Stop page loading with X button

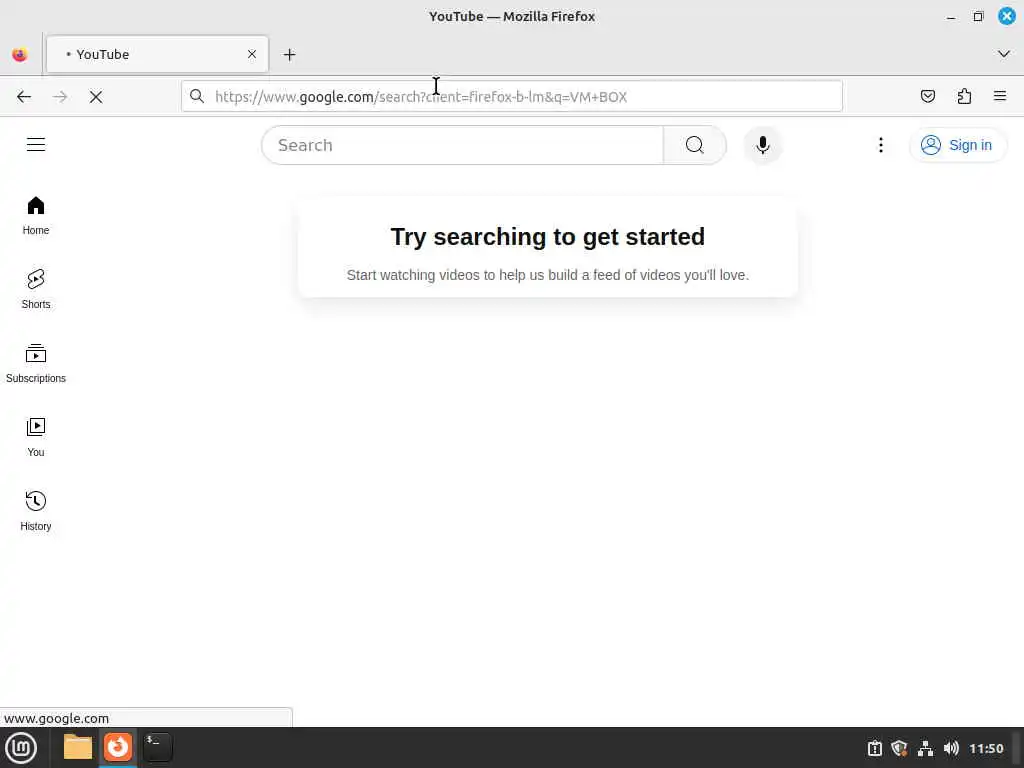coord(96,97)
